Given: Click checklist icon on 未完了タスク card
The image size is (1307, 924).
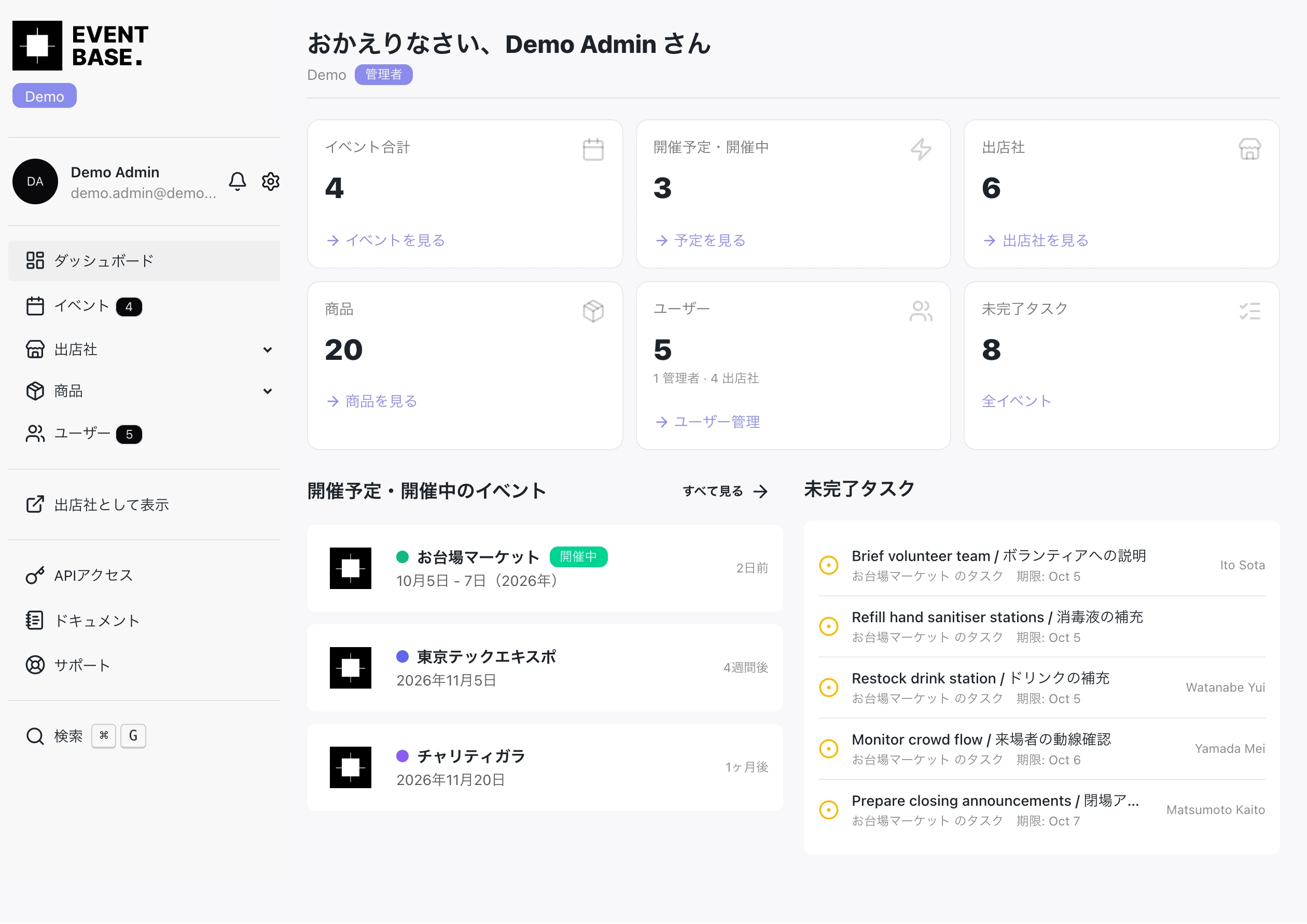Looking at the screenshot, I should coord(1249,311).
